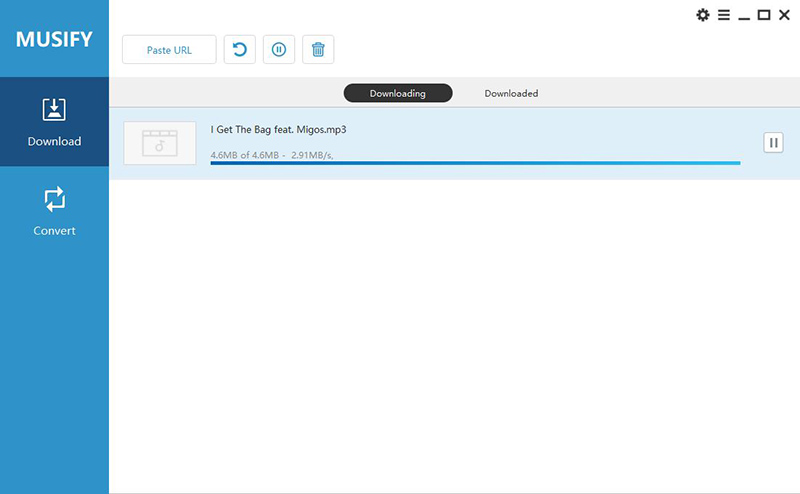Pause the I Get The Bag download

[x=773, y=143]
